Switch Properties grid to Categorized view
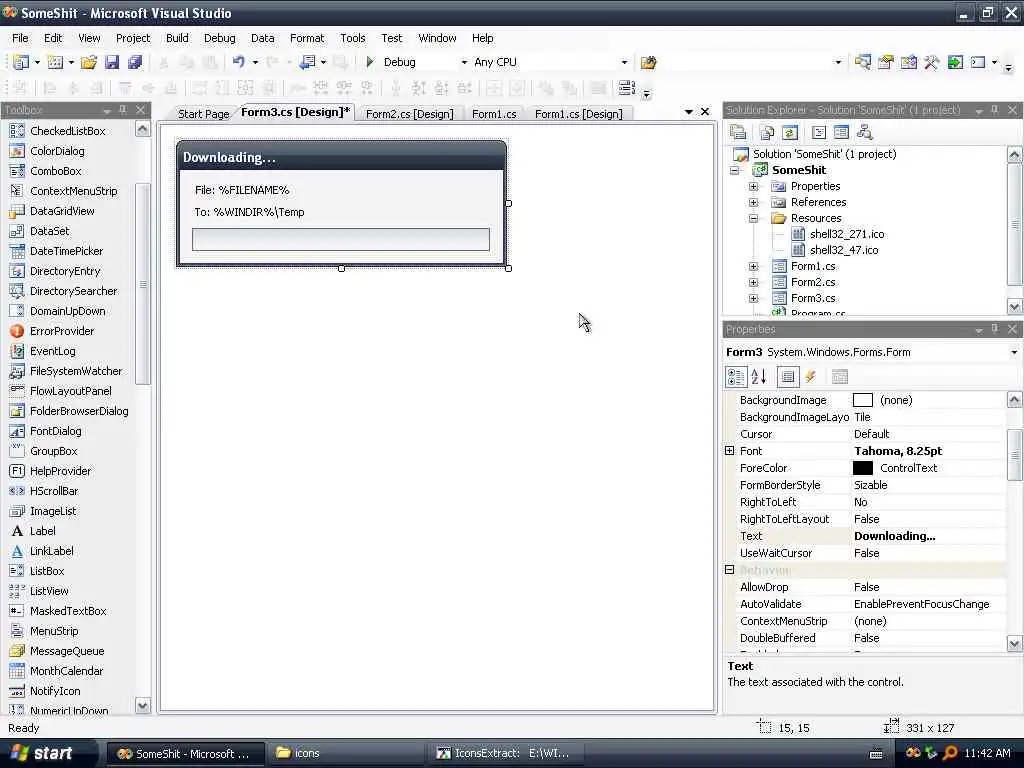1024x768 pixels. (736, 377)
